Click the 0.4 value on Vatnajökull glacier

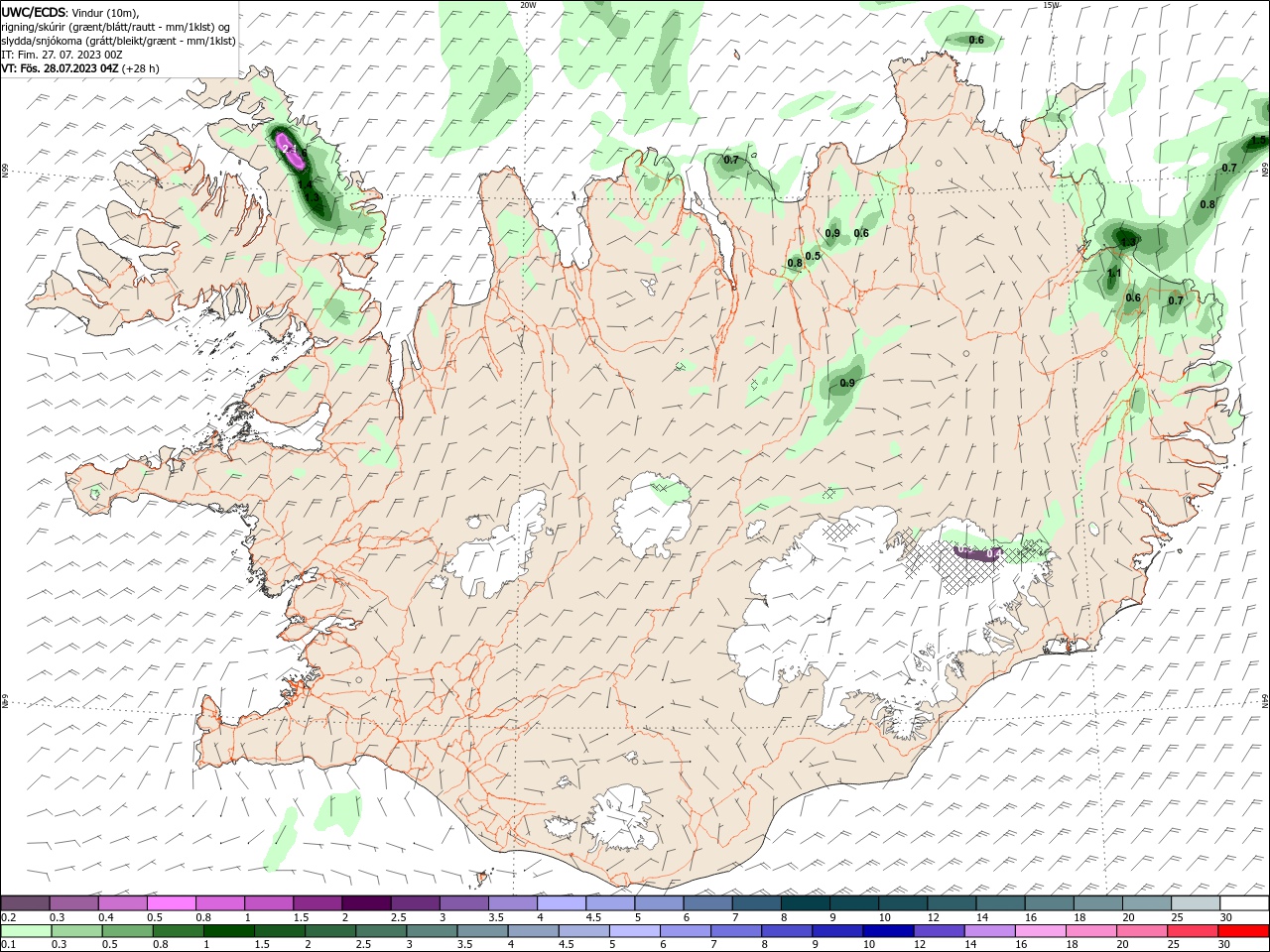tap(994, 553)
